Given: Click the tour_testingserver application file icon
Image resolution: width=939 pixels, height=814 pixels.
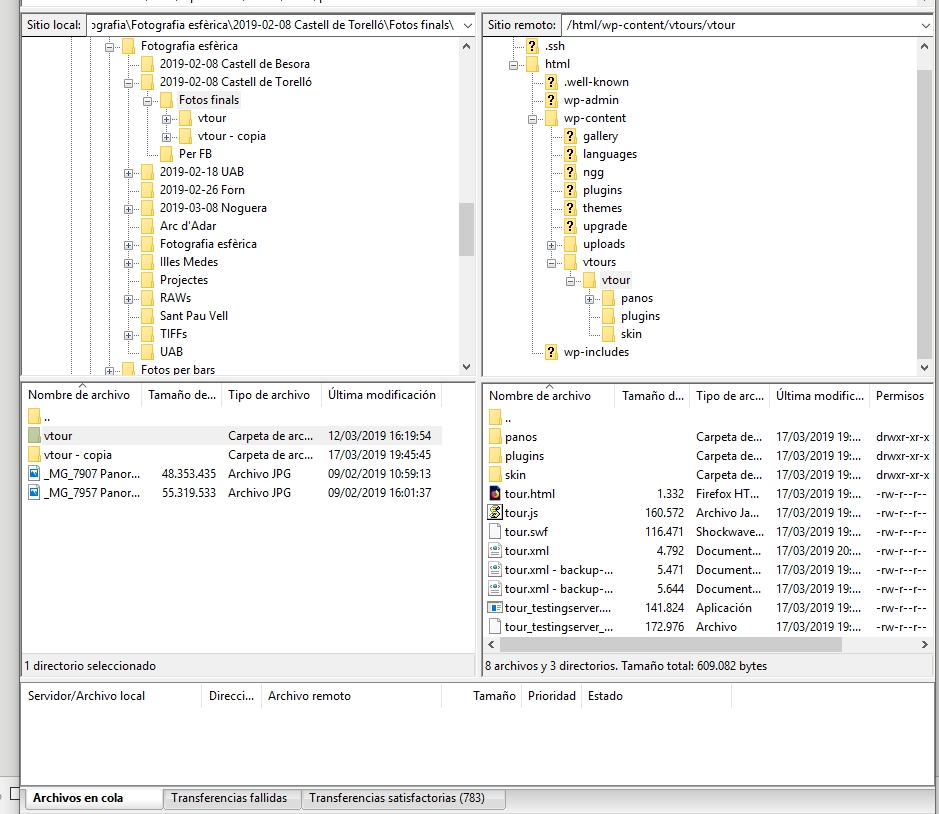Looking at the screenshot, I should (x=494, y=608).
